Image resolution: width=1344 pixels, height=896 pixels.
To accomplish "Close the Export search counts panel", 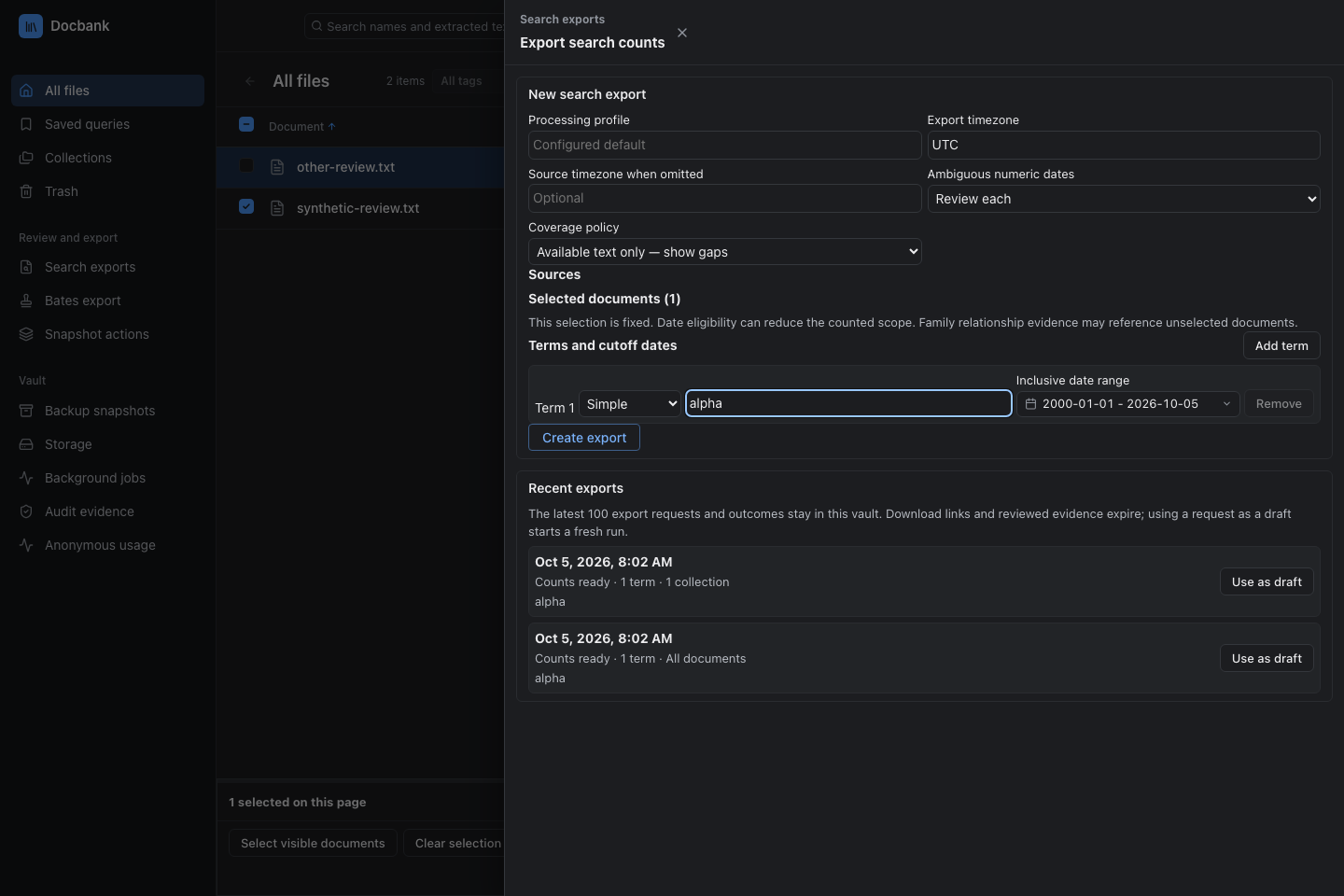I will [x=682, y=33].
